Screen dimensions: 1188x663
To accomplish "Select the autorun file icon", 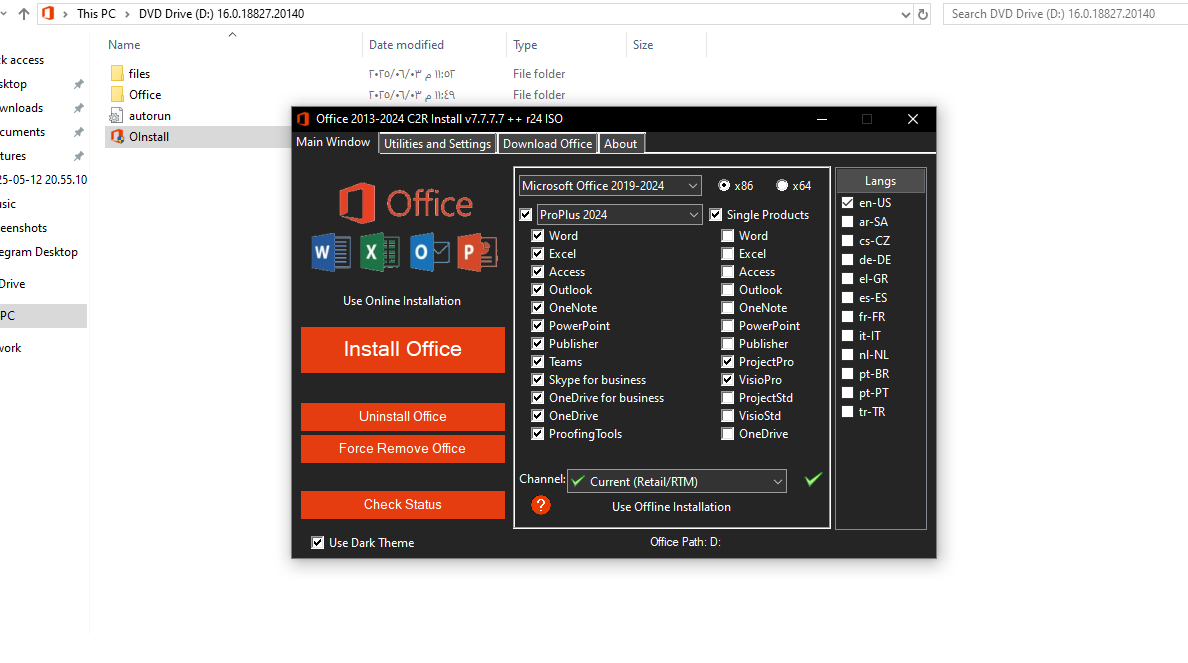I will tap(116, 116).
